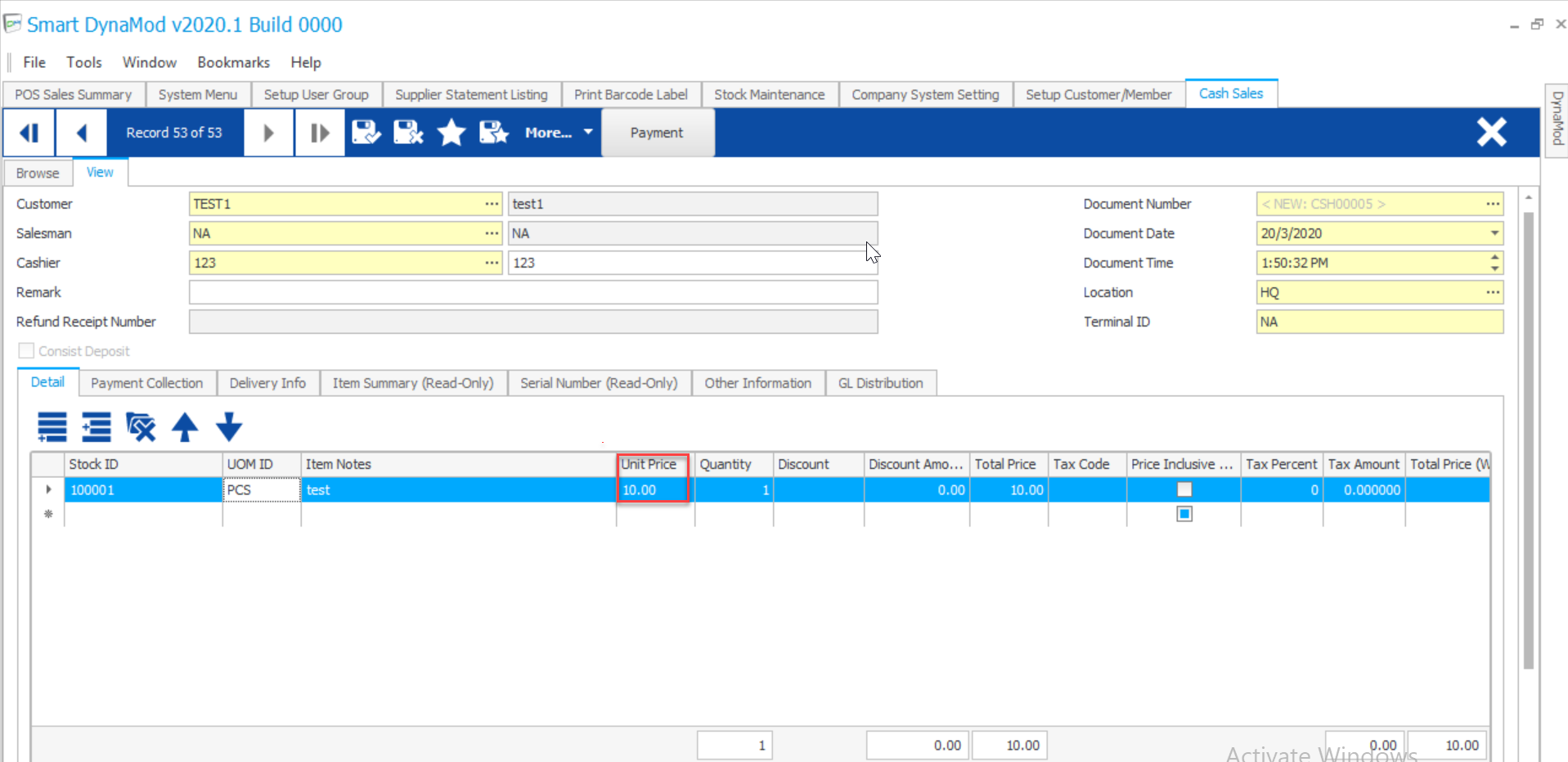Switch to Print Barcode Label tab
The height and width of the screenshot is (762, 1568).
(631, 95)
